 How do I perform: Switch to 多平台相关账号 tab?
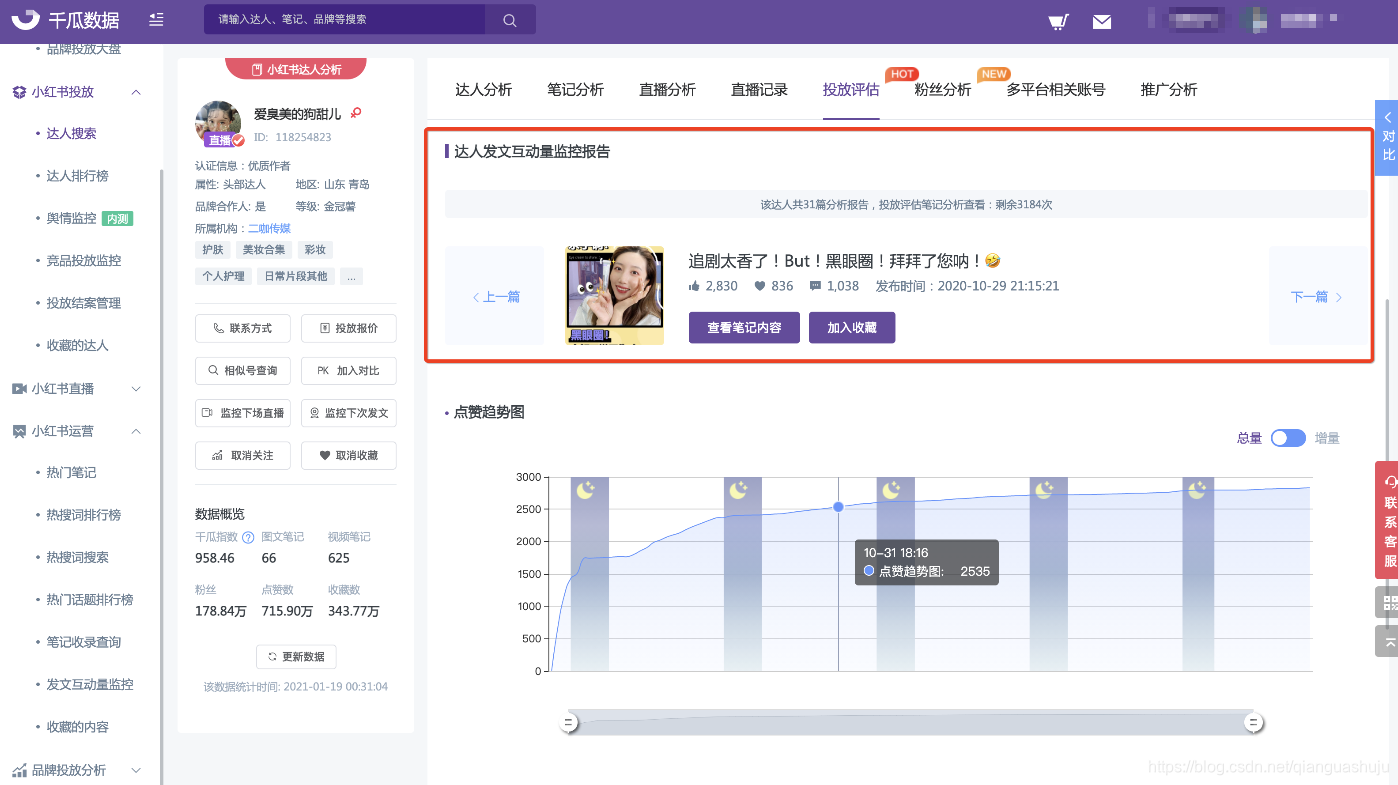point(1056,90)
